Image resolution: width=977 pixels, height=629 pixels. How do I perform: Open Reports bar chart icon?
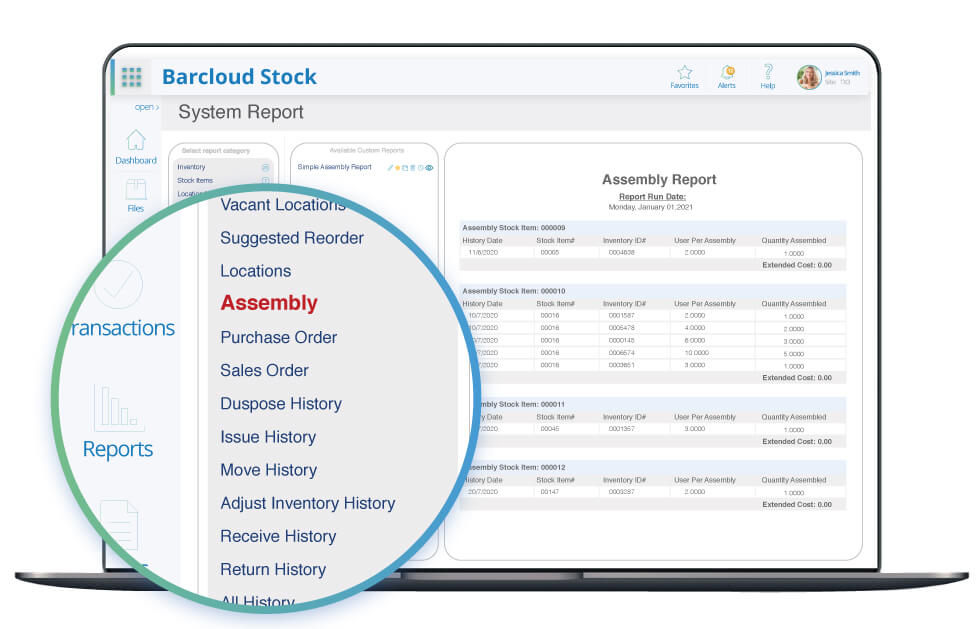(x=118, y=408)
